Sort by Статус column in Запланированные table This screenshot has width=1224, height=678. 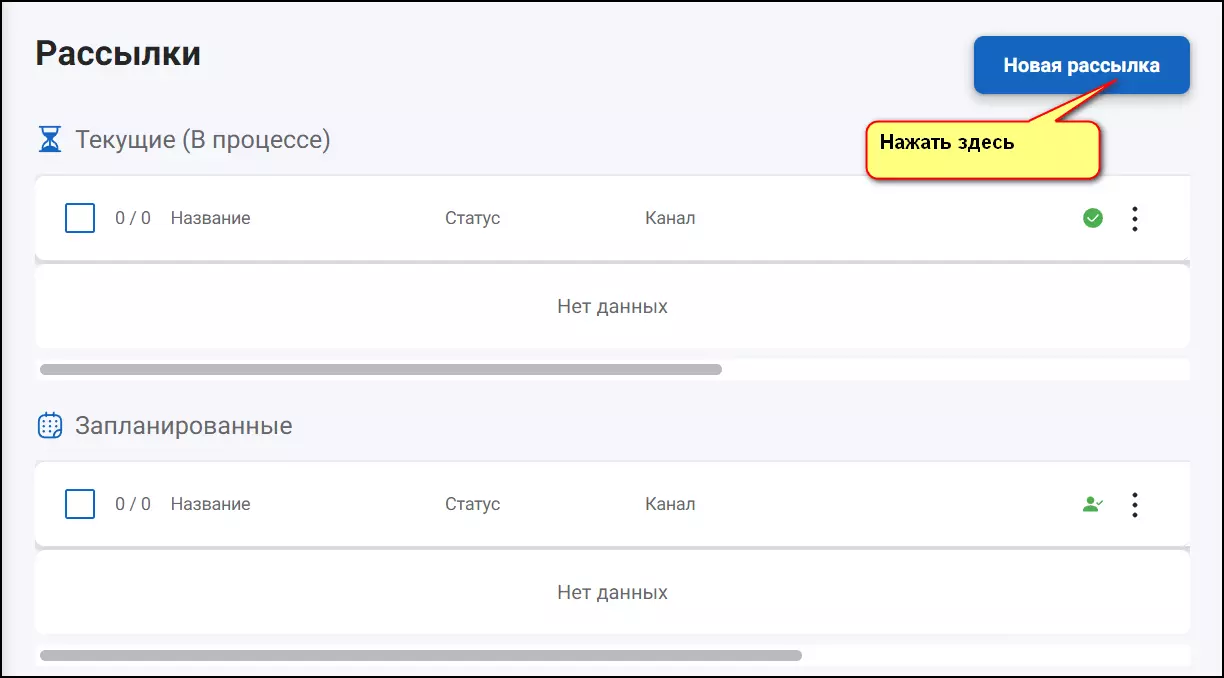(x=472, y=504)
